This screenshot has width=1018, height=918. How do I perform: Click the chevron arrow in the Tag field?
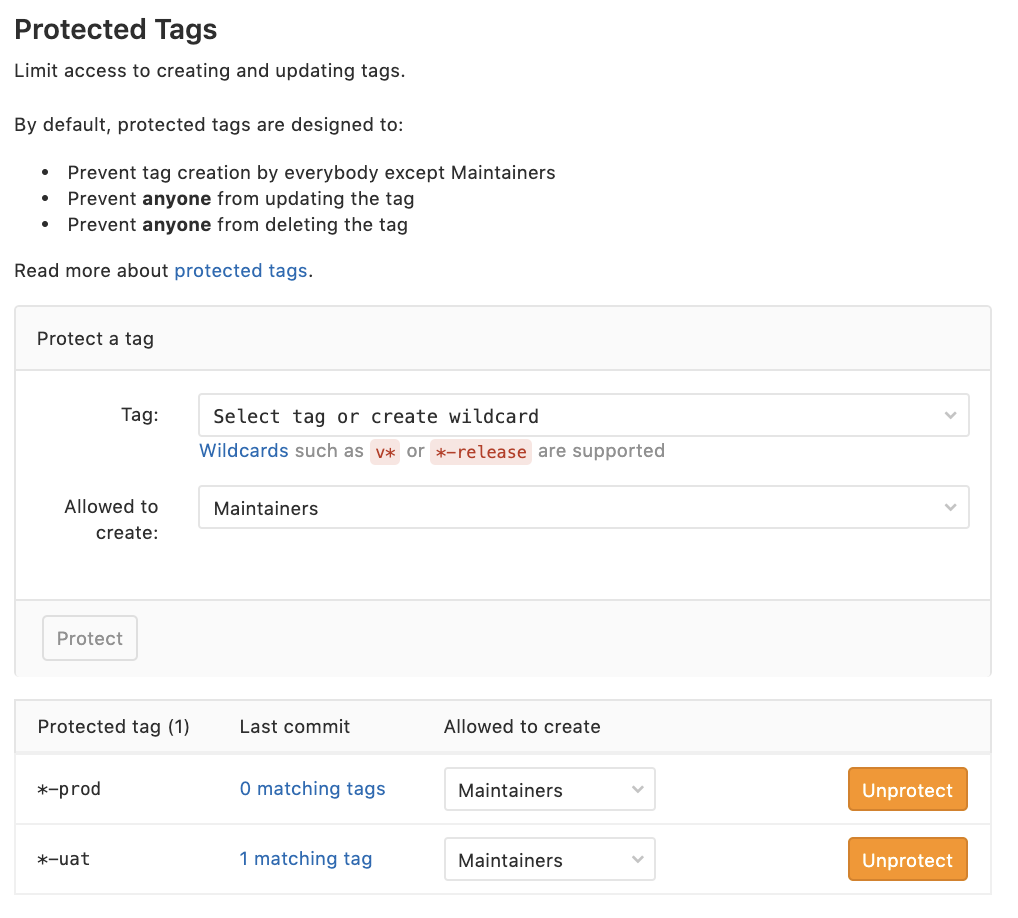click(x=950, y=416)
